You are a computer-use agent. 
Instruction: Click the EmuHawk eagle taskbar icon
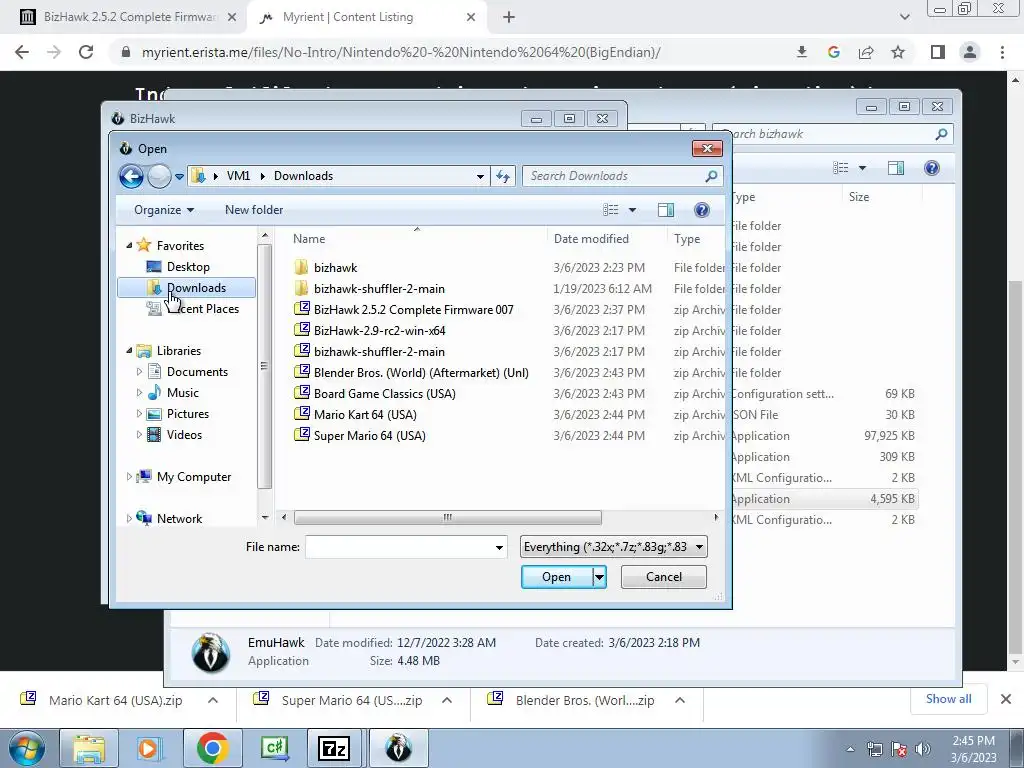click(398, 748)
